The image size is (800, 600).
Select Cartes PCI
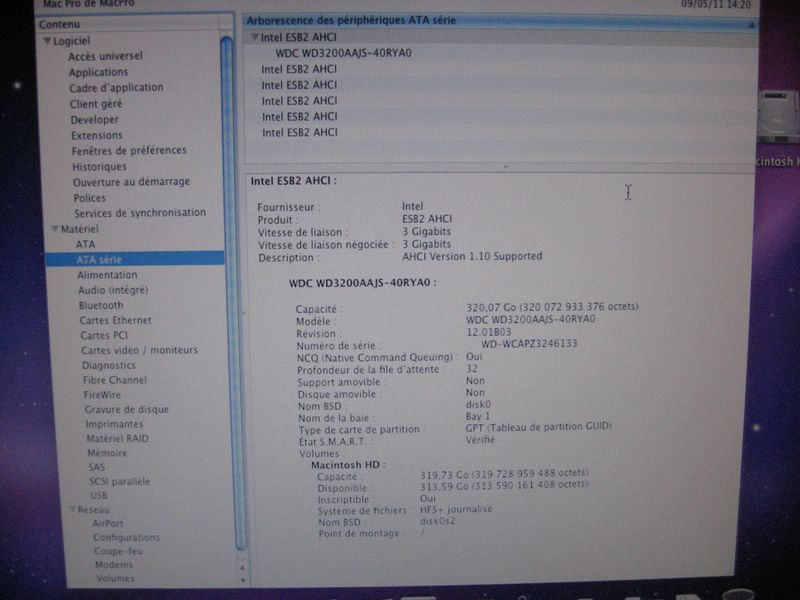click(x=104, y=336)
